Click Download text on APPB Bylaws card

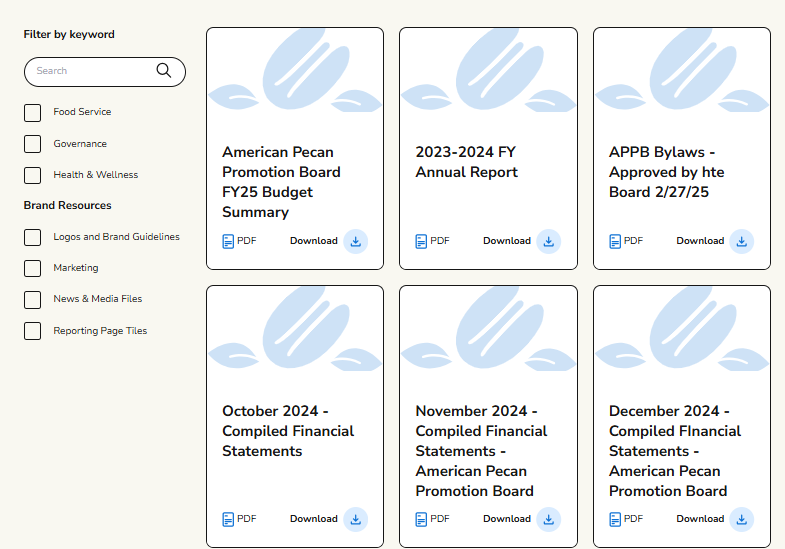tap(700, 241)
